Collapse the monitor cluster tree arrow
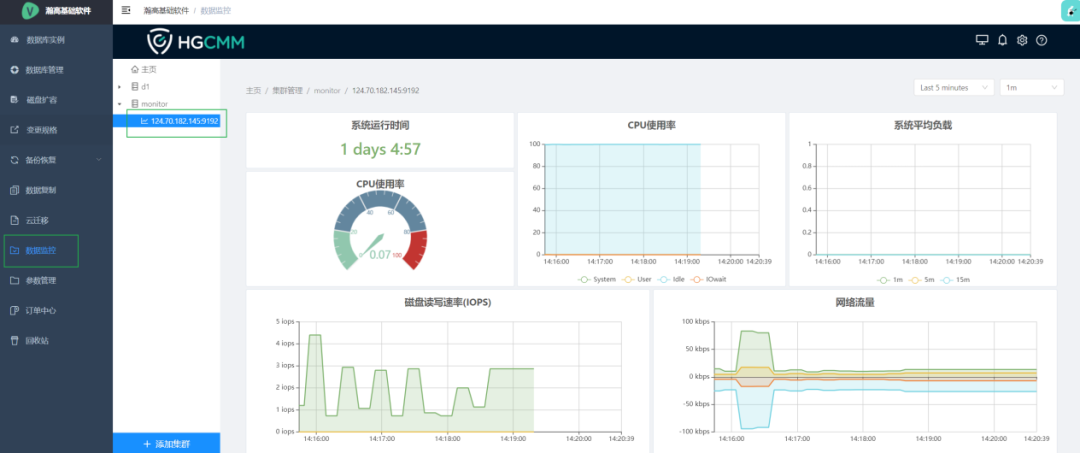This screenshot has height=453, width=1080. (119, 104)
